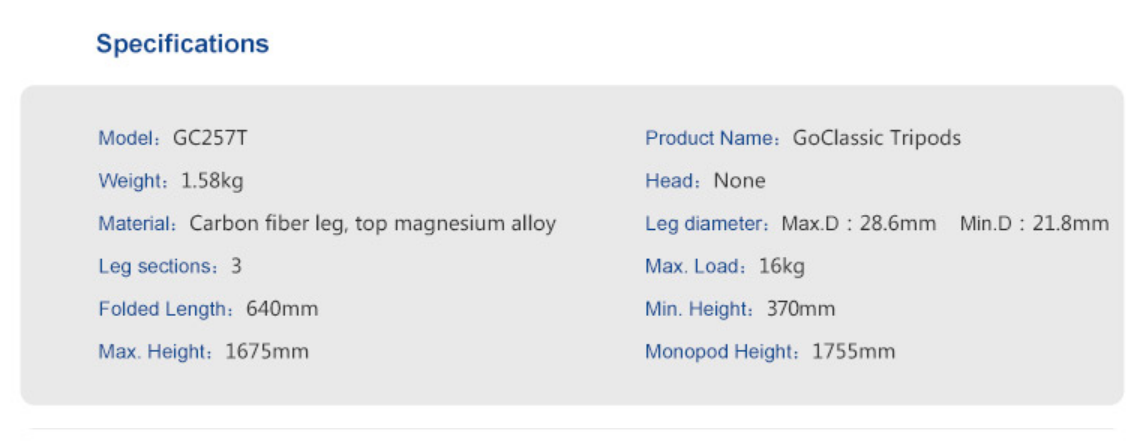This screenshot has width=1145, height=445.
Task: Select the 640mm folded length value
Action: (282, 309)
